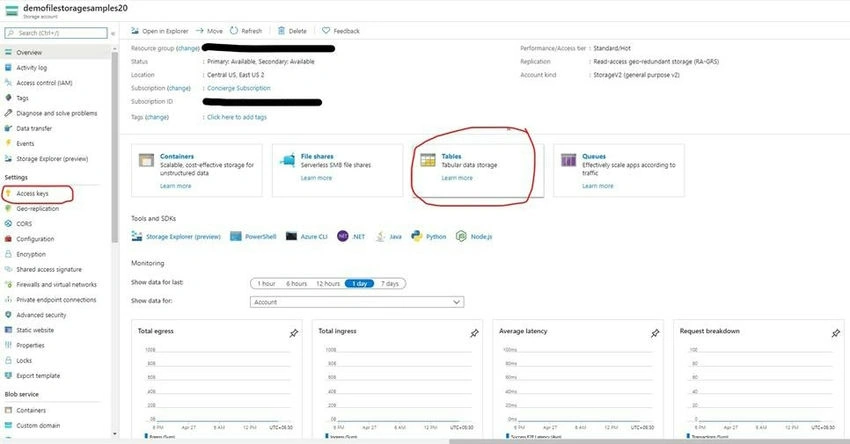Click the PowerShell SDK icon
Screen dimensions: 850x444
(236, 236)
